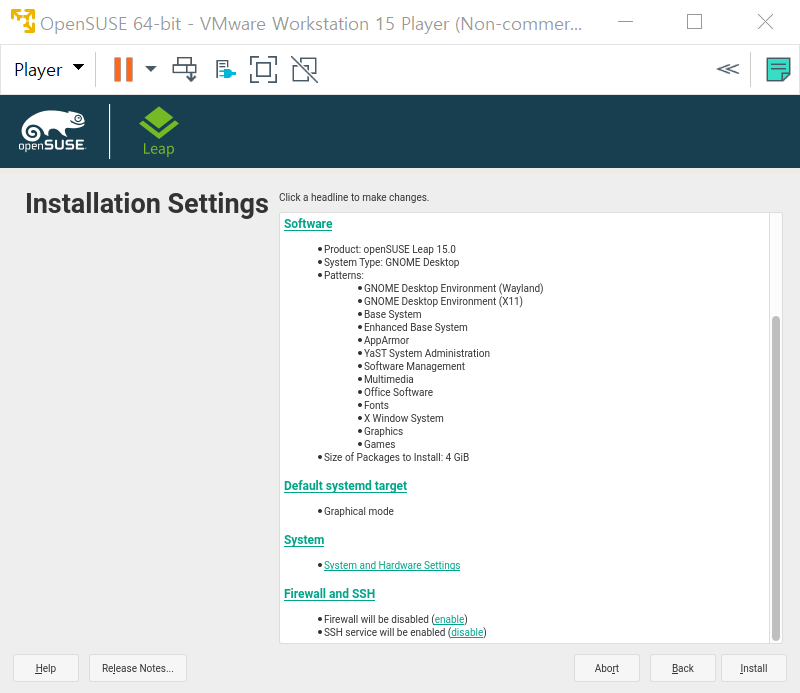800x693 pixels.
Task: Click 'GNOME Desktop Environment (Wayland)' pattern
Action: [x=453, y=288]
